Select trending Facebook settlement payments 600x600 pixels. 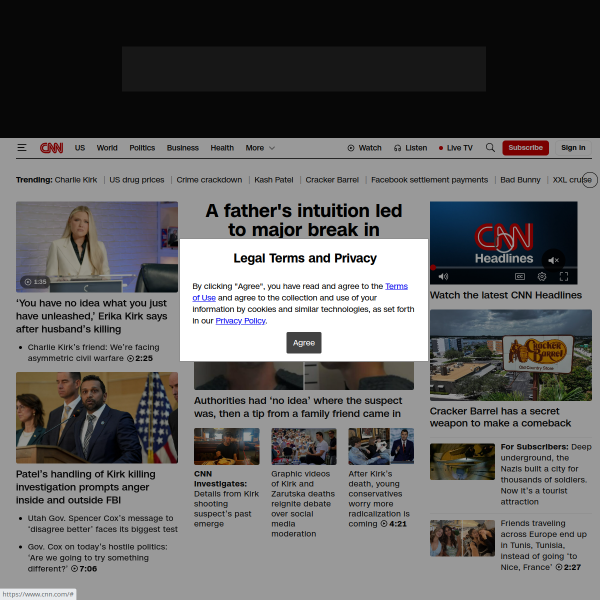pyautogui.click(x=429, y=180)
